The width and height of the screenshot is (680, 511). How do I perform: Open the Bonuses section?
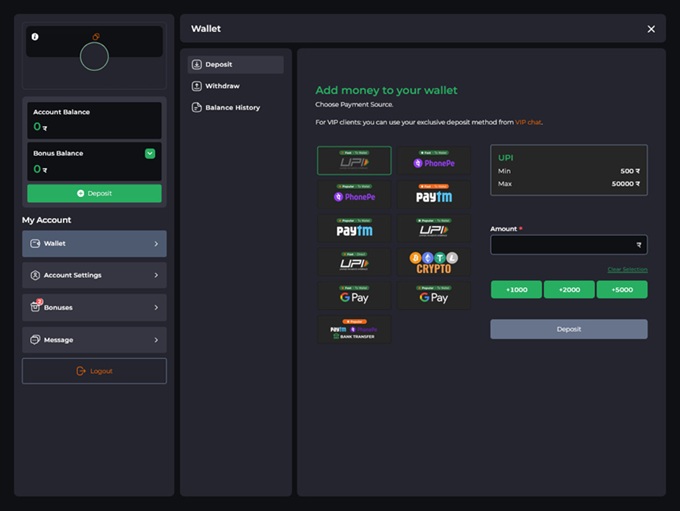tap(94, 307)
